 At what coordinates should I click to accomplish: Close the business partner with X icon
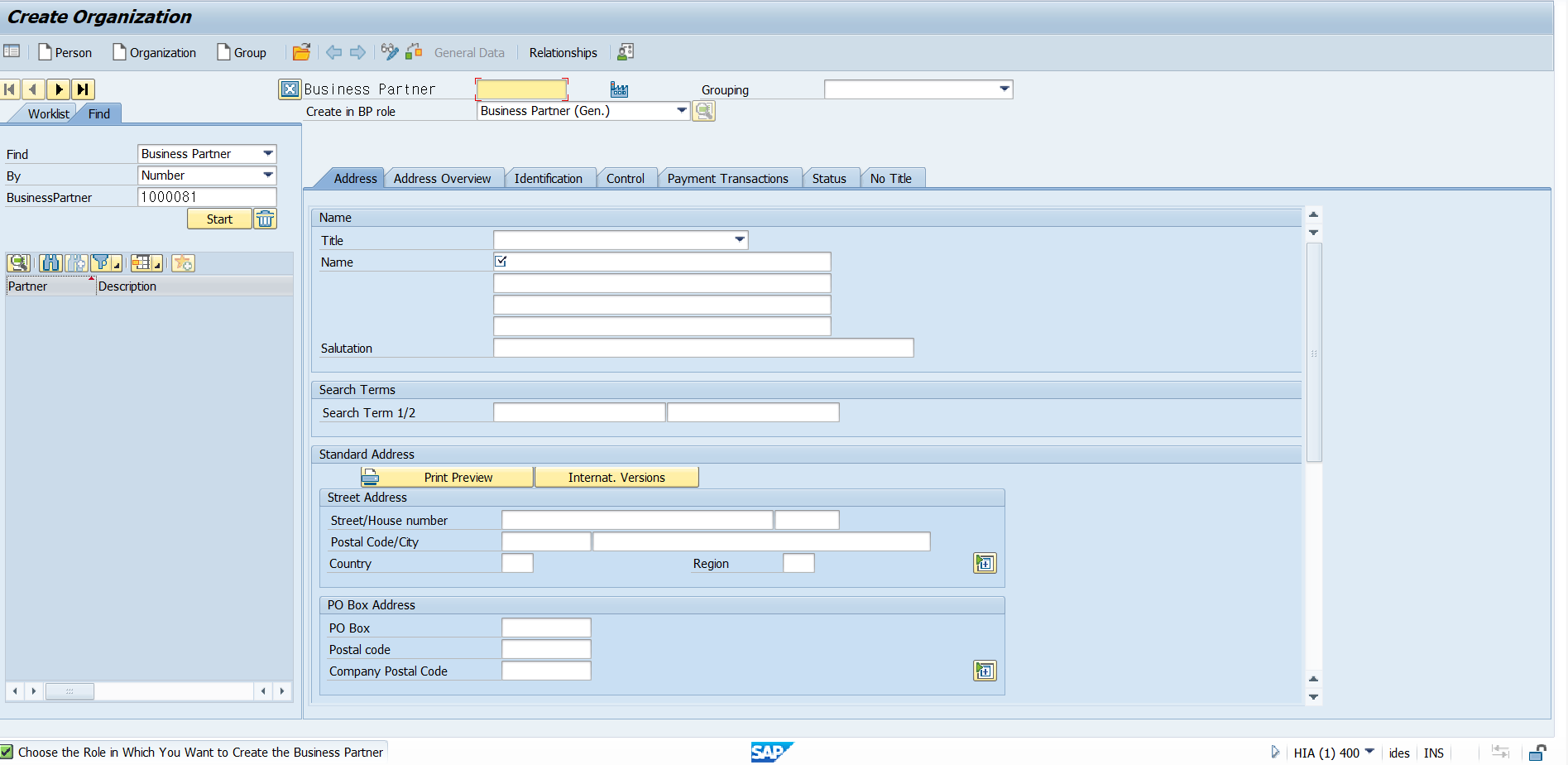pos(290,89)
